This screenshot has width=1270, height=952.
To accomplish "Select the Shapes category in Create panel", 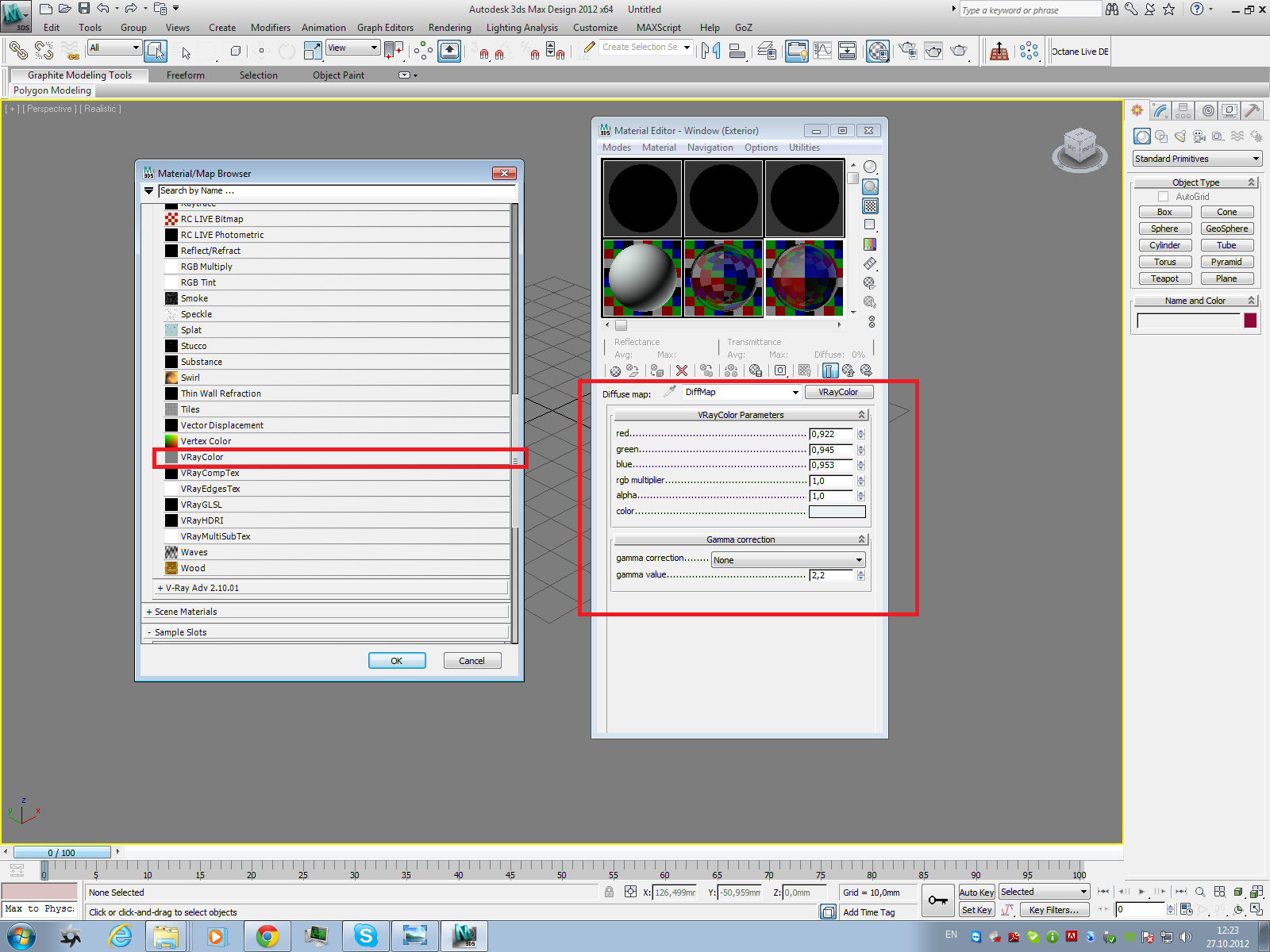I will pyautogui.click(x=1161, y=136).
